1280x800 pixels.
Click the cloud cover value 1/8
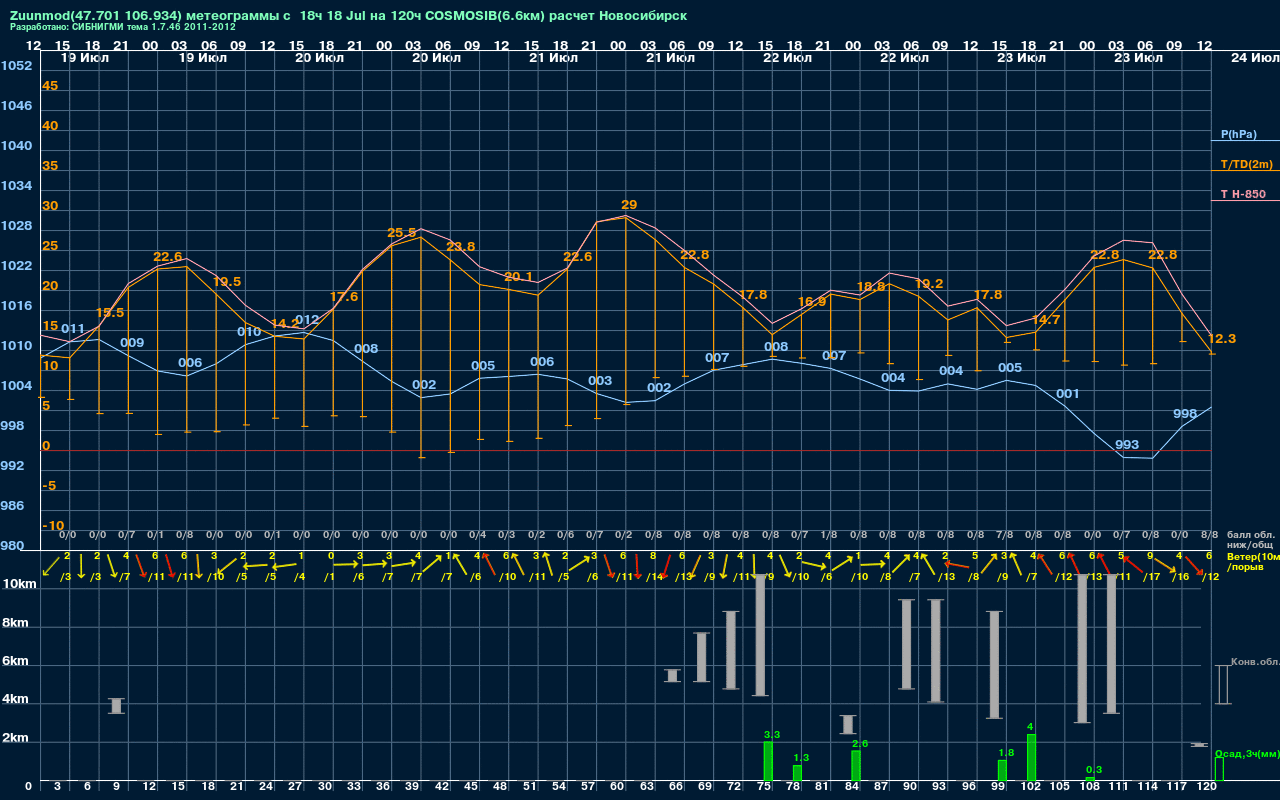828,536
